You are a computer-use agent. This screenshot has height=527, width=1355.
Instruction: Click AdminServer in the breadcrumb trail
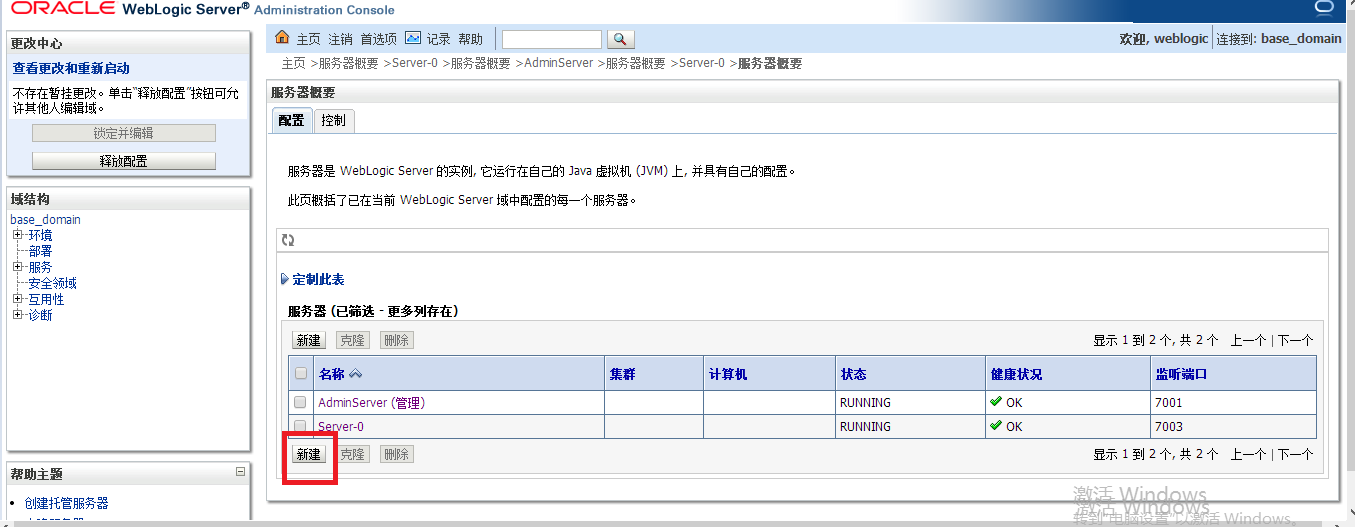coord(559,63)
